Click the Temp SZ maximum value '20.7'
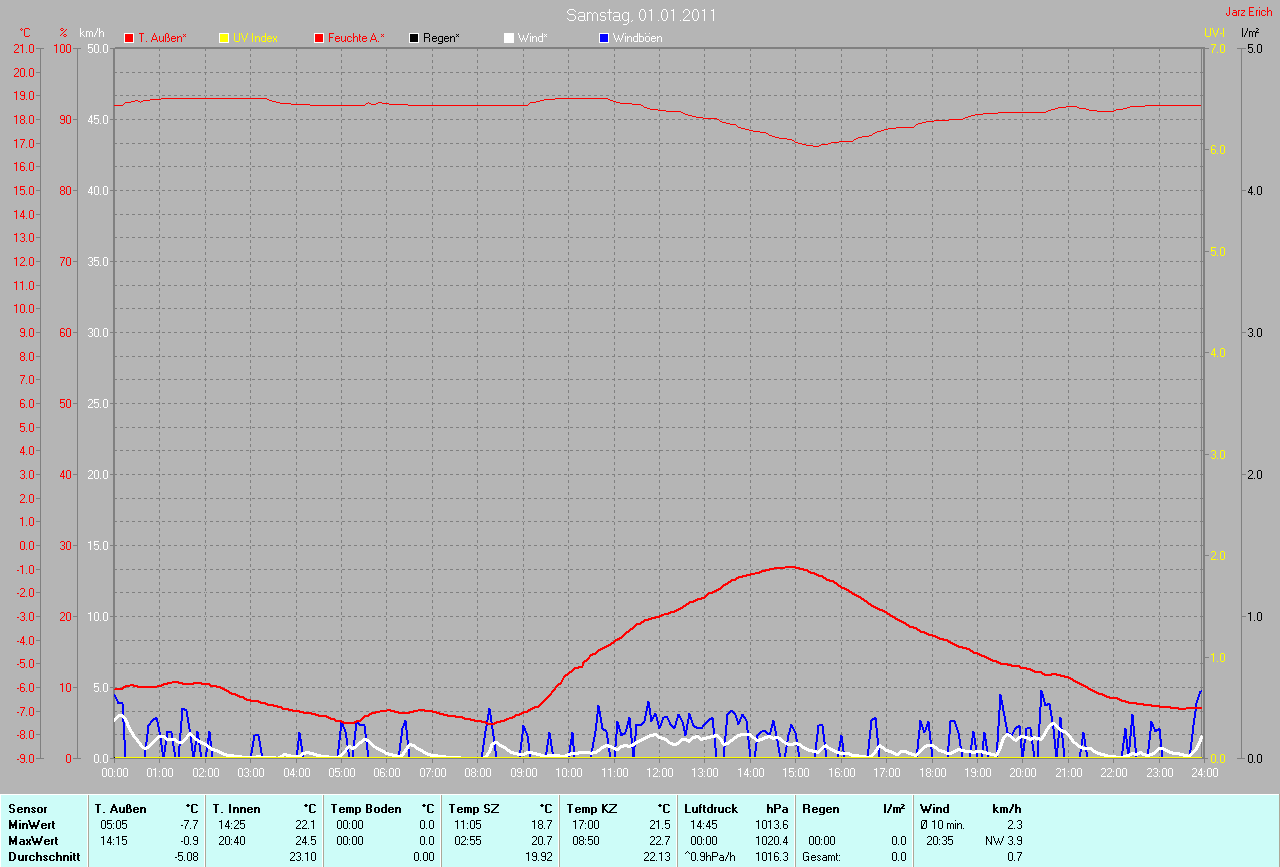 (x=543, y=841)
